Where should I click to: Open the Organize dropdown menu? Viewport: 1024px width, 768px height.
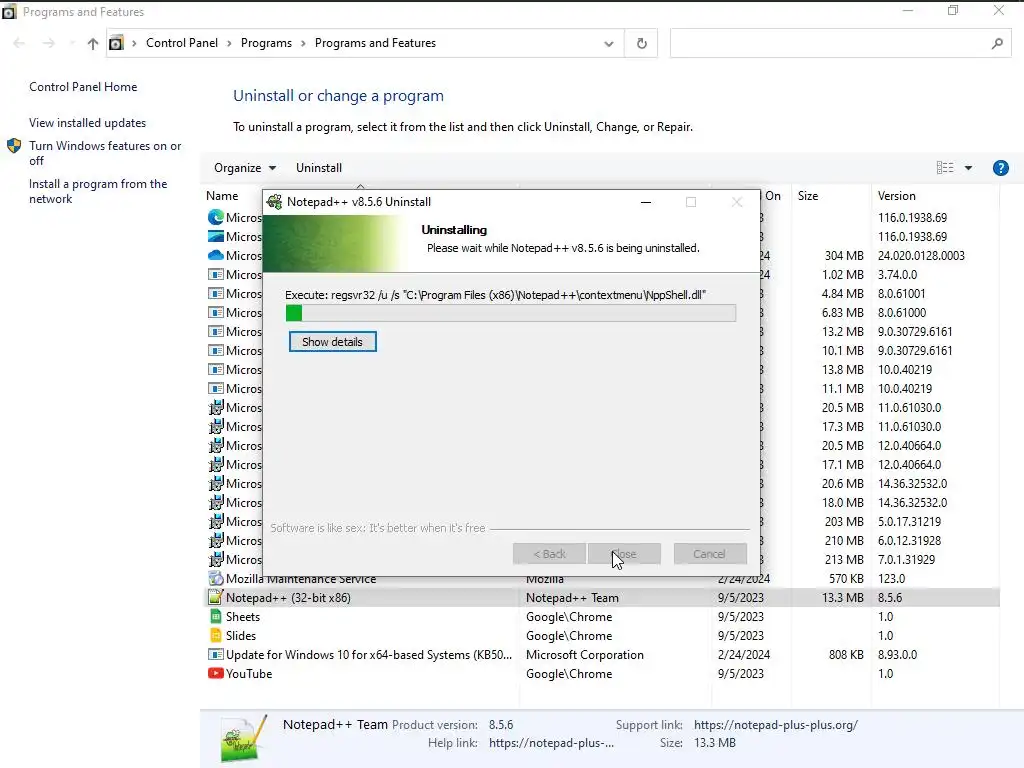click(245, 168)
